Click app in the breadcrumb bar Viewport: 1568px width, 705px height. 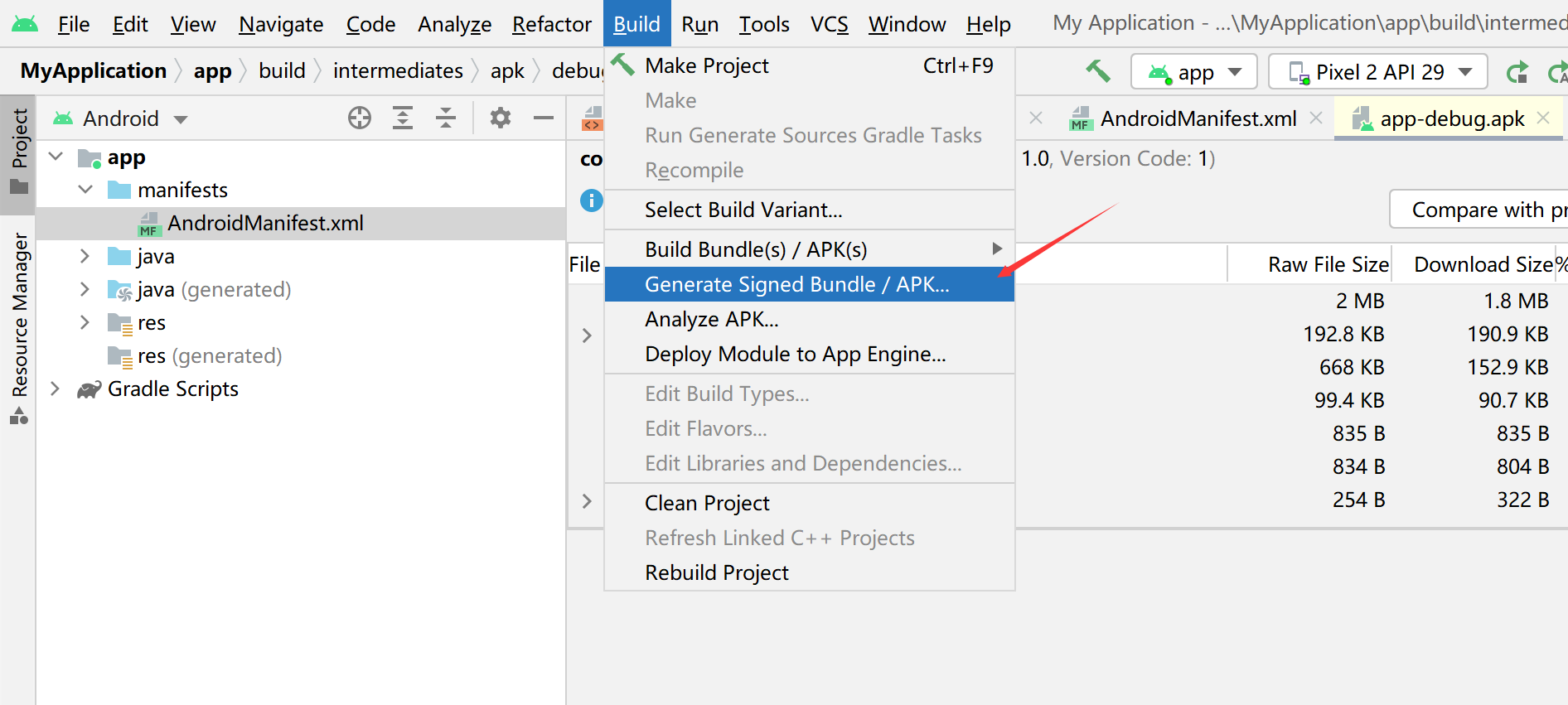point(213,70)
